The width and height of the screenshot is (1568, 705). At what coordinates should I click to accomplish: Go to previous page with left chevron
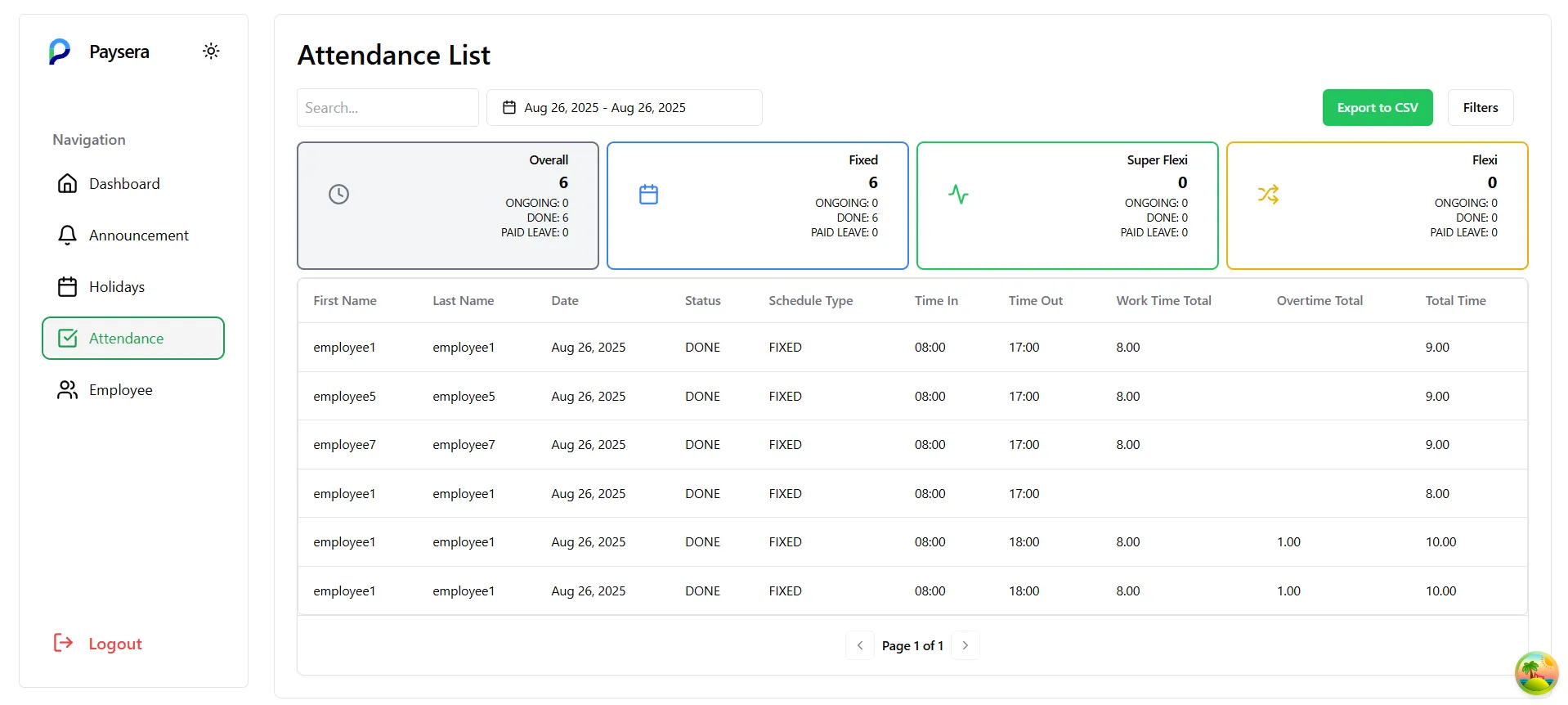coord(860,645)
